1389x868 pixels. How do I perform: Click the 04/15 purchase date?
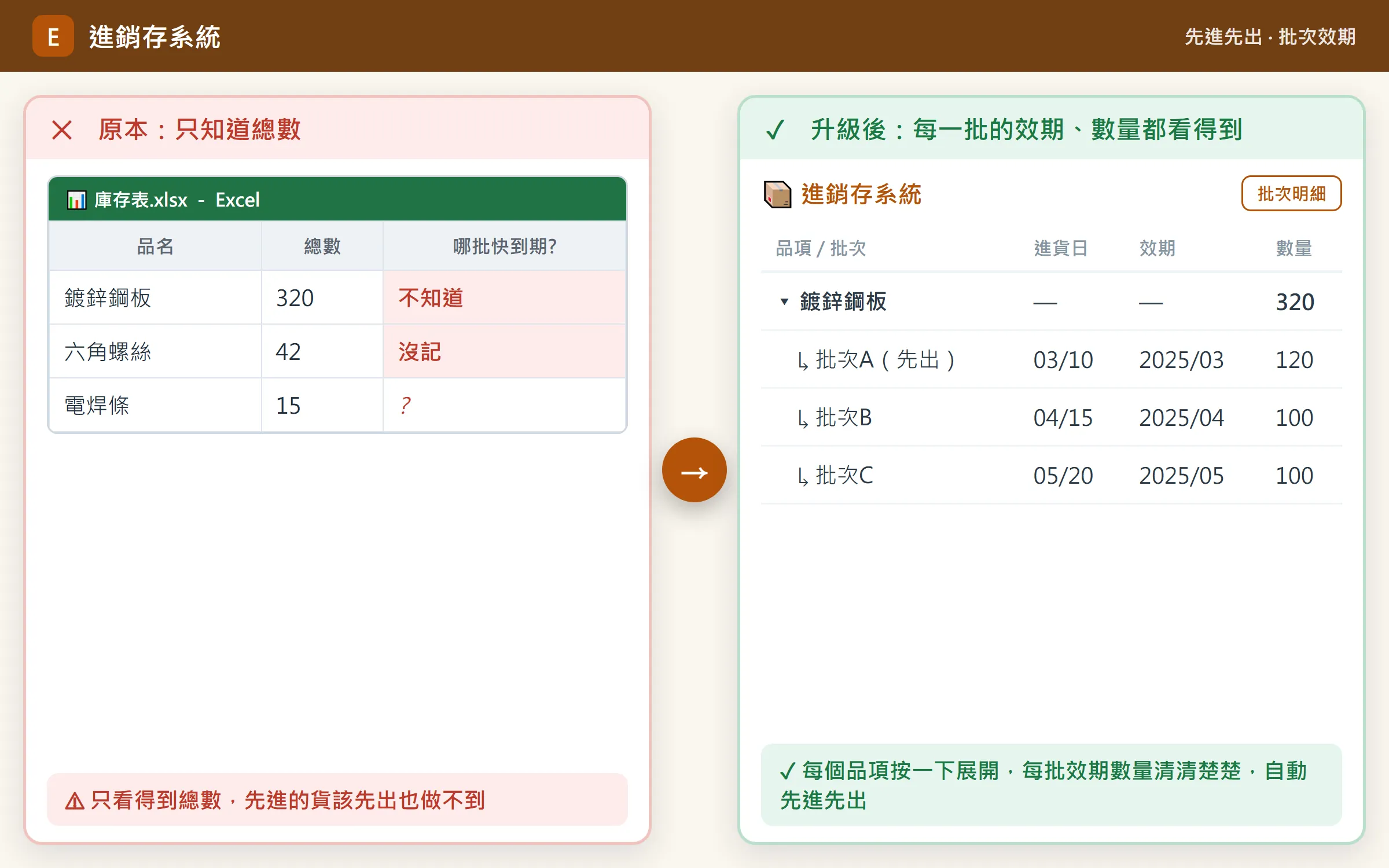point(1063,418)
